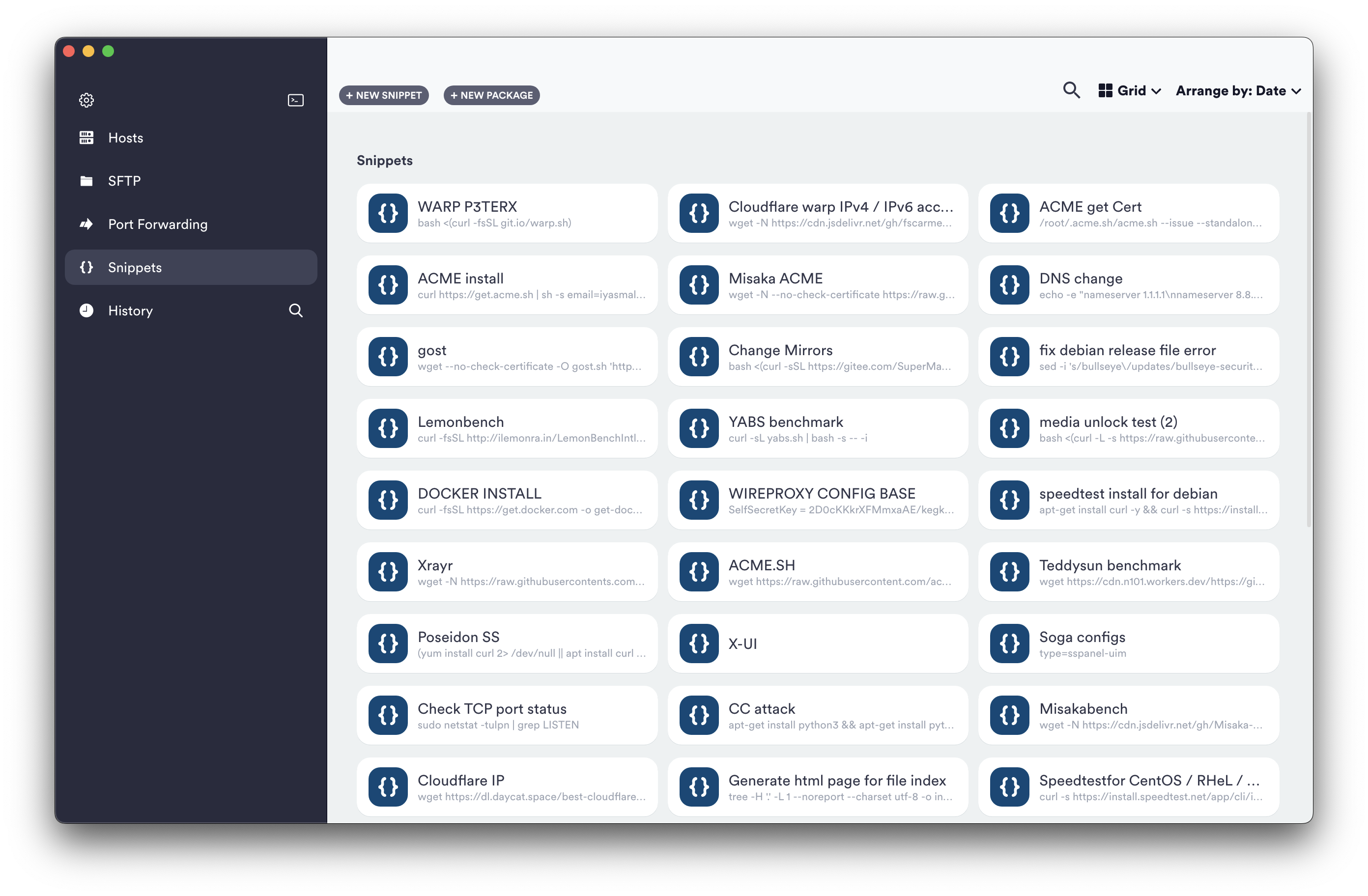Open settings via the gear icon
The image size is (1368, 896).
tap(86, 100)
